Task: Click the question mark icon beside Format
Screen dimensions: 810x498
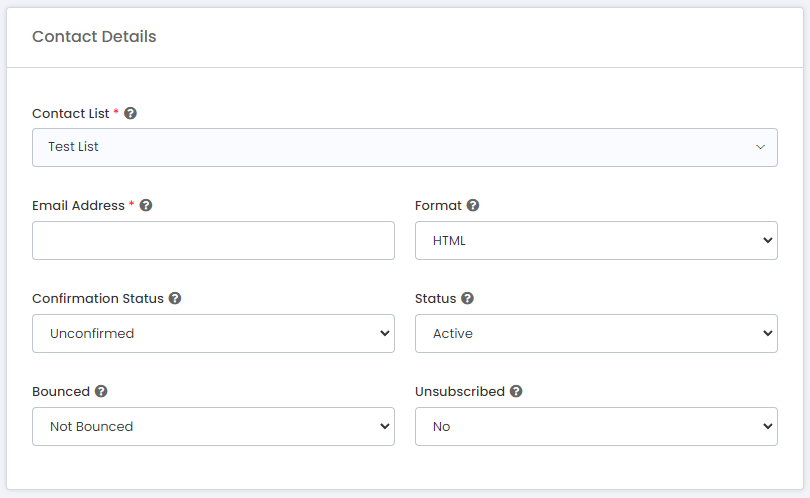Action: pyautogui.click(x=473, y=205)
